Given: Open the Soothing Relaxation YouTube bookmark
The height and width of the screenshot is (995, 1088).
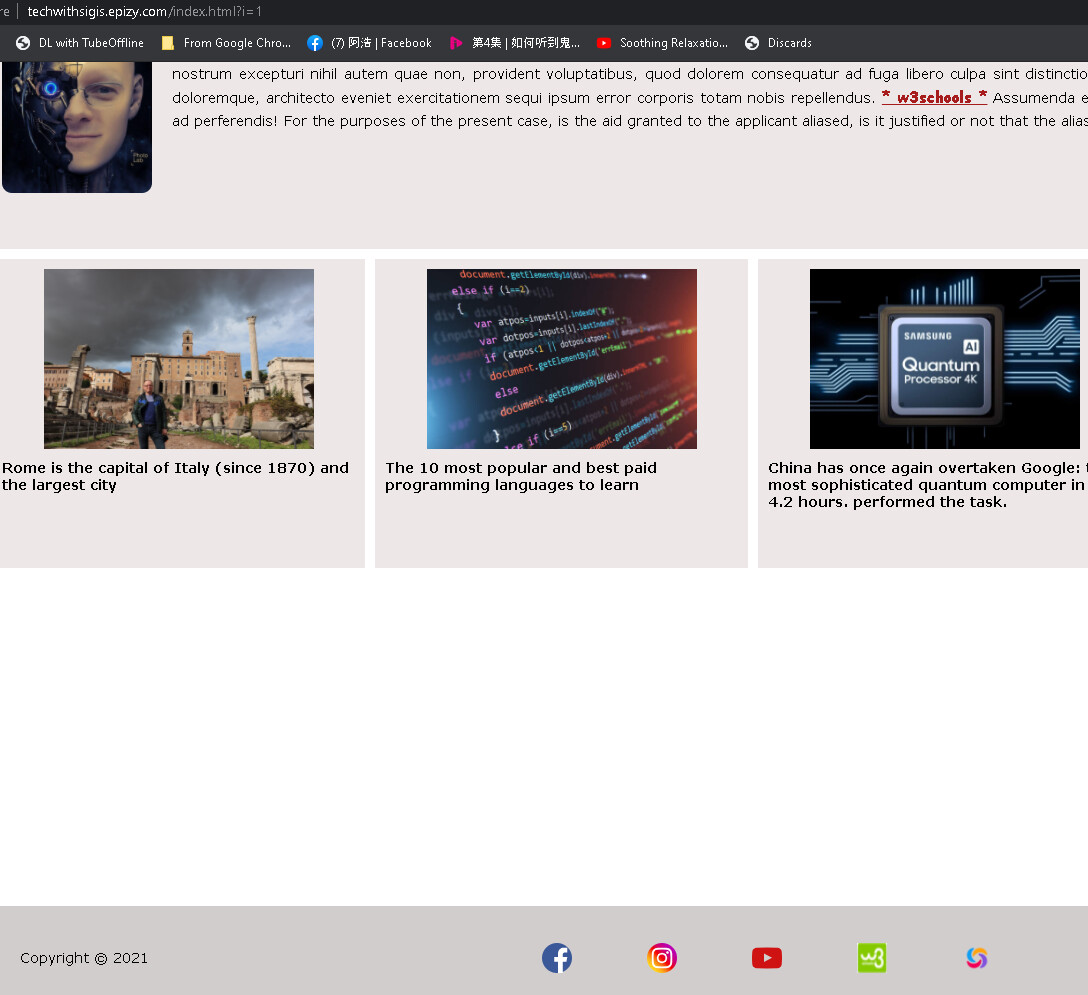Looking at the screenshot, I should coord(662,43).
